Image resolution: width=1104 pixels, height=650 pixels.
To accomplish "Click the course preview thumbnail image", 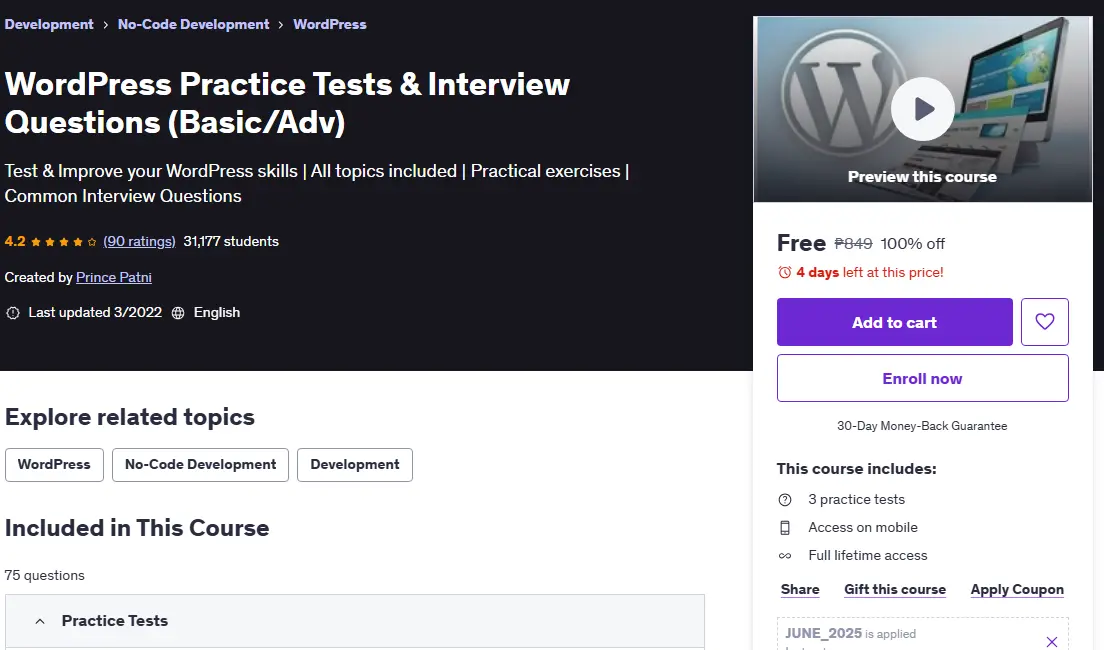I will click(922, 109).
